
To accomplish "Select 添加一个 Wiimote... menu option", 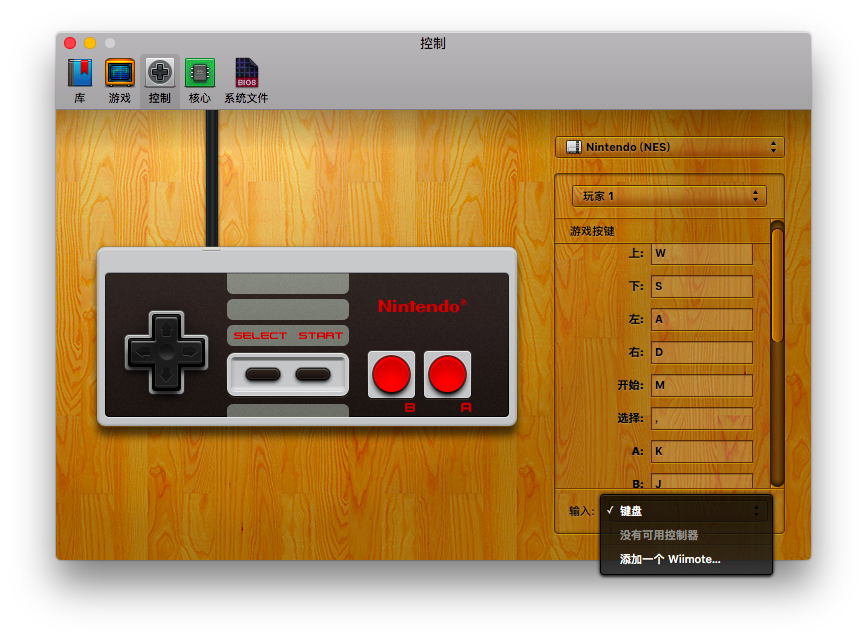I will point(686,559).
